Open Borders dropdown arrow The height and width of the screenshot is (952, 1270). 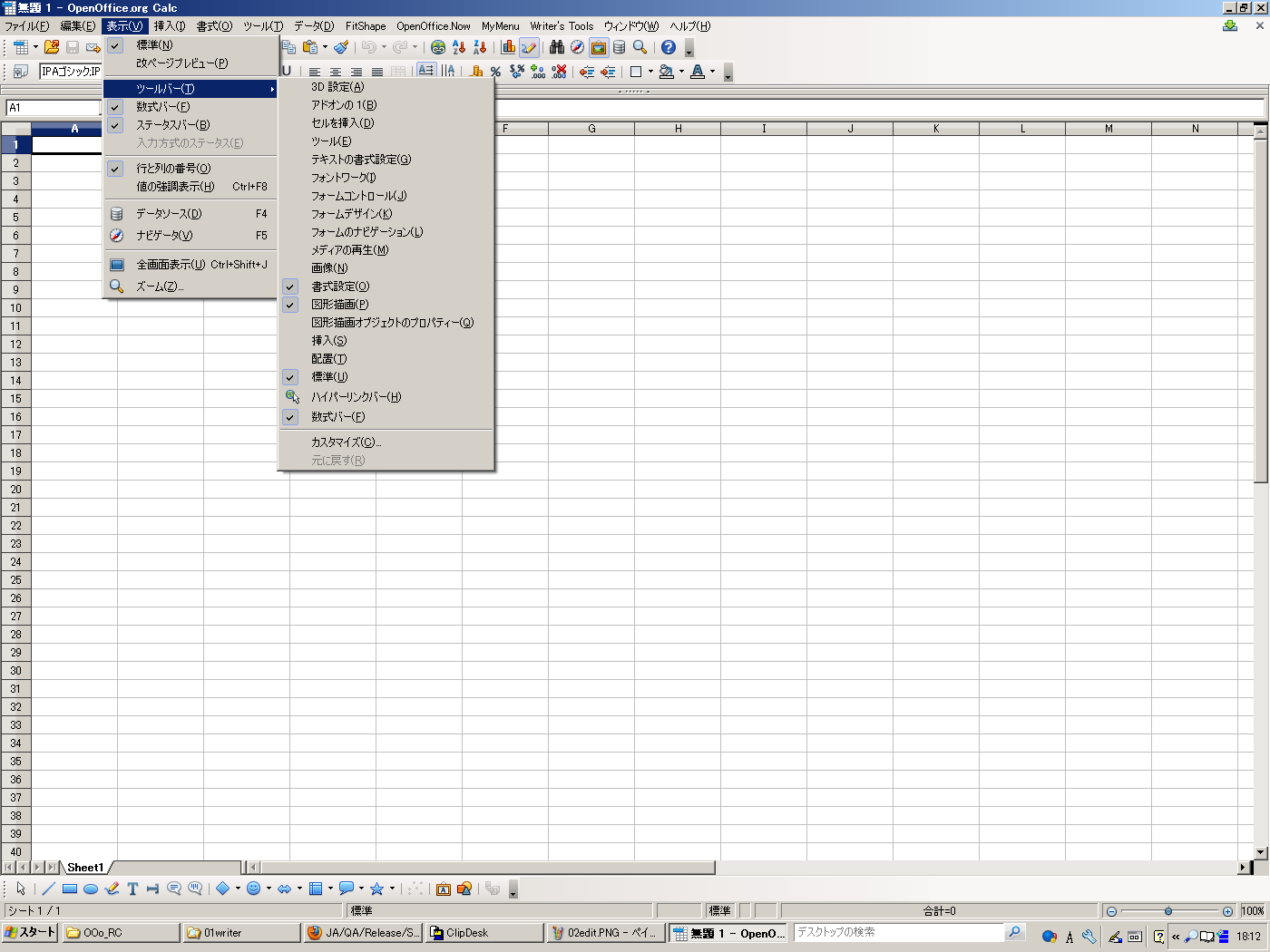click(x=650, y=72)
